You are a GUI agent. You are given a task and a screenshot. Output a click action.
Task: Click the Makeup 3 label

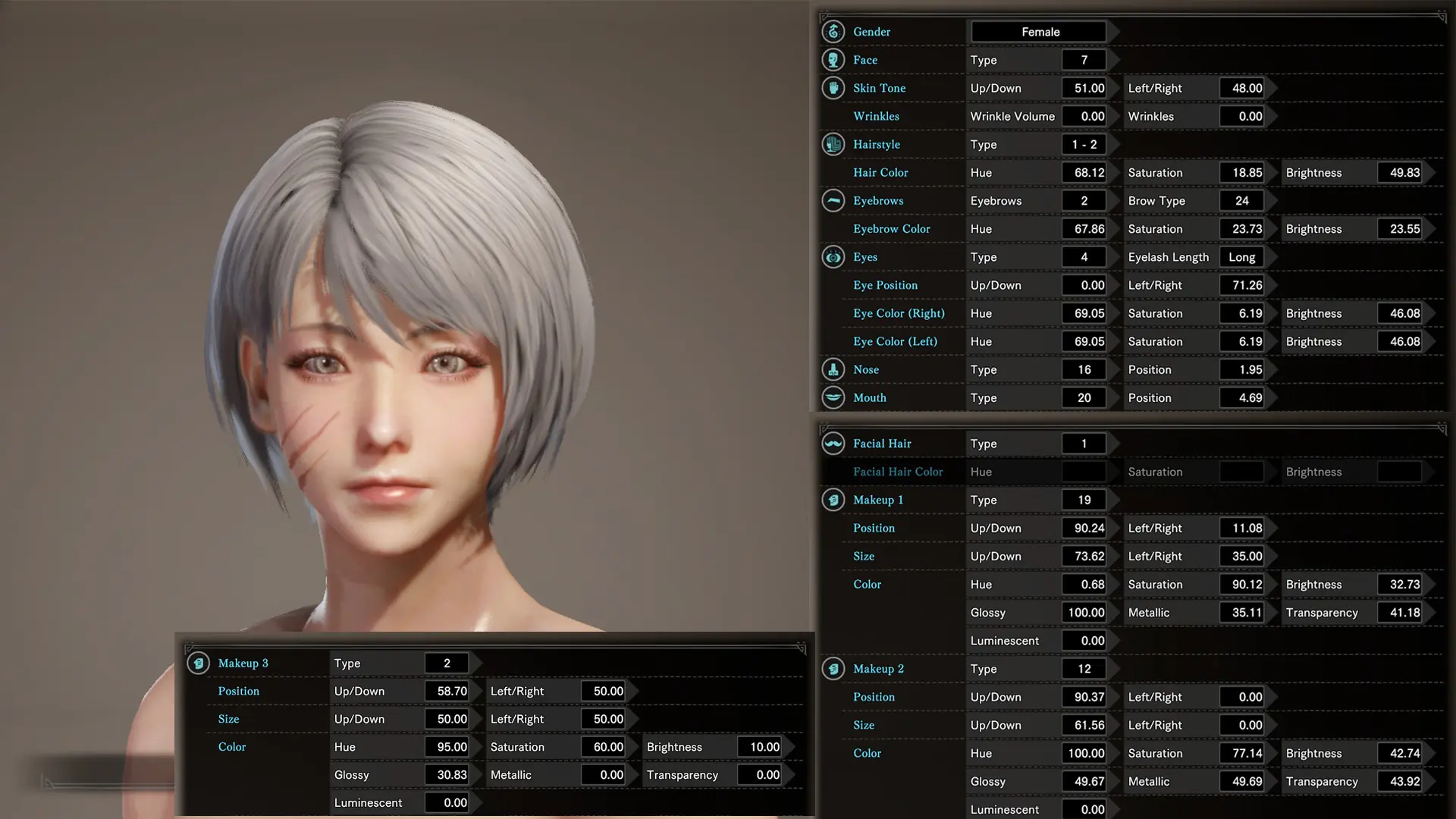coord(243,663)
